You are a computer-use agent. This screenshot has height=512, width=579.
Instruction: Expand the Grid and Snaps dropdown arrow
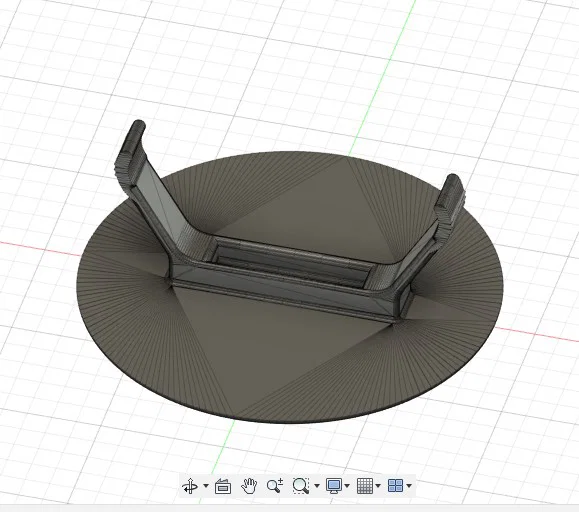click(378, 486)
